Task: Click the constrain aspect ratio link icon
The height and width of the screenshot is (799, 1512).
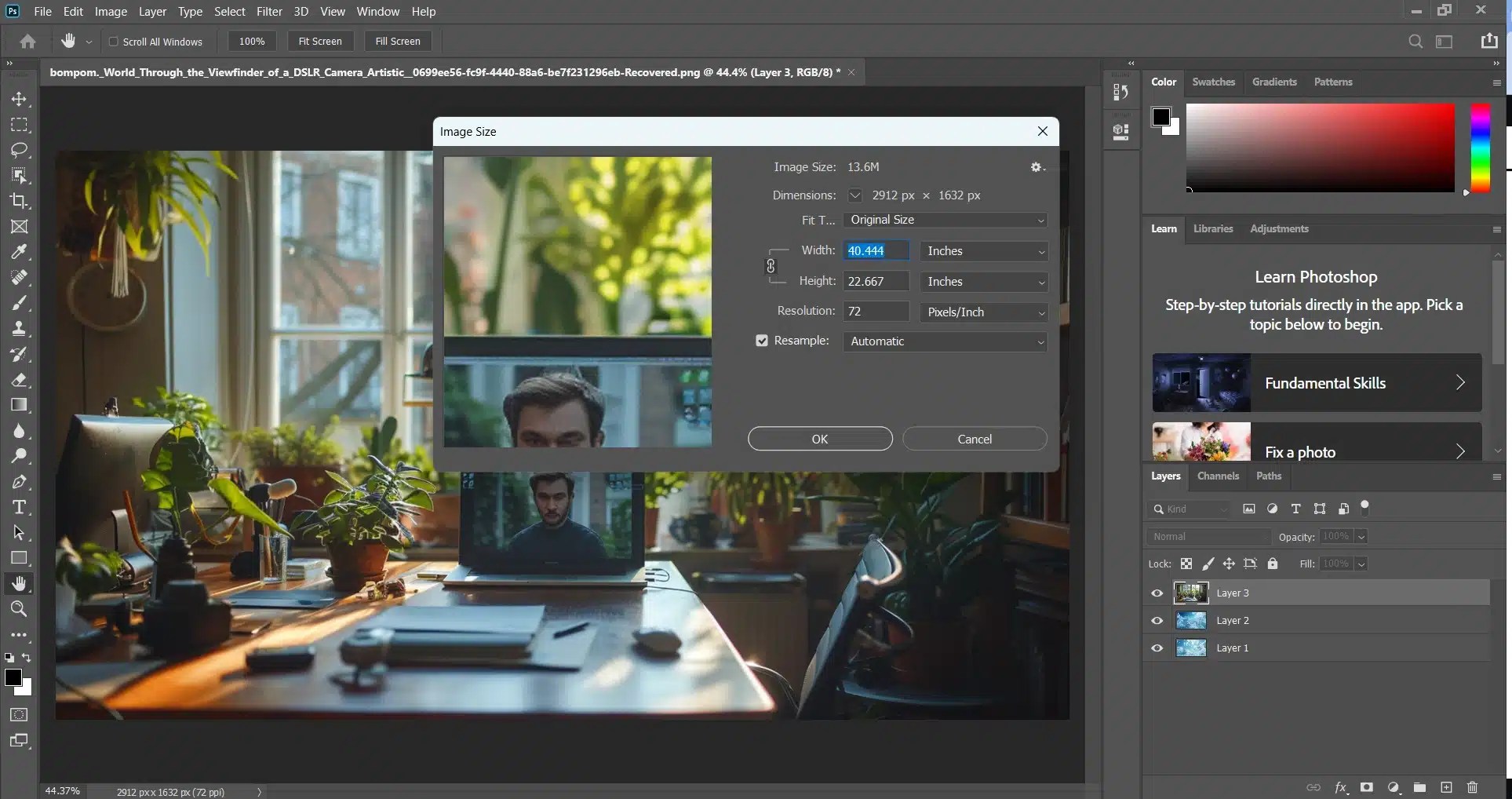Action: (x=771, y=266)
